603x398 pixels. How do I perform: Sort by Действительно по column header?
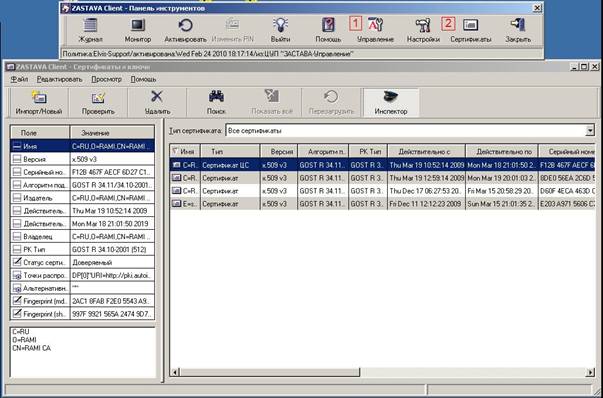[501, 152]
